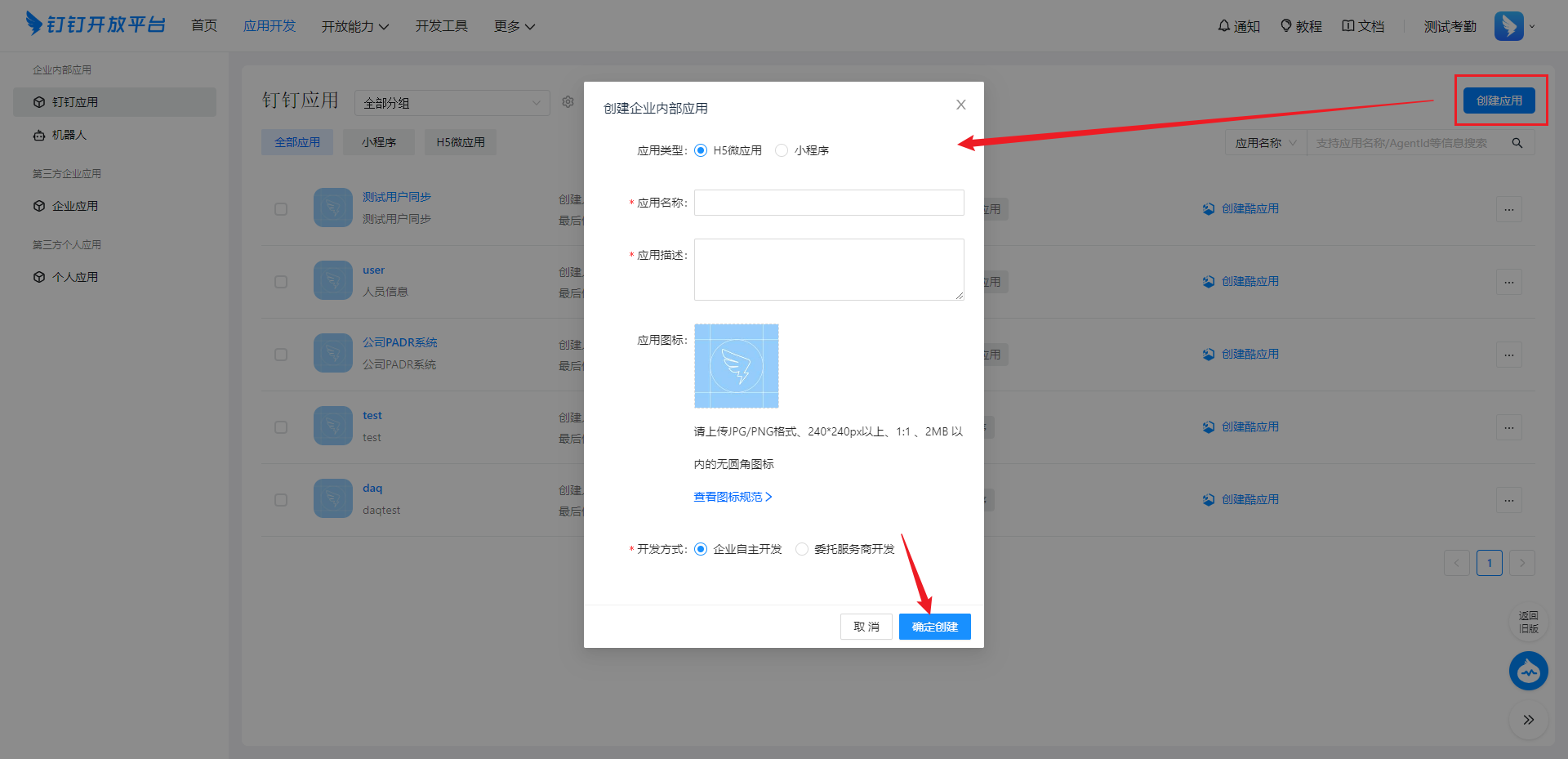Select 钉钉应用 in the sidebar
Viewport: 1568px width, 759px height.
tap(114, 102)
